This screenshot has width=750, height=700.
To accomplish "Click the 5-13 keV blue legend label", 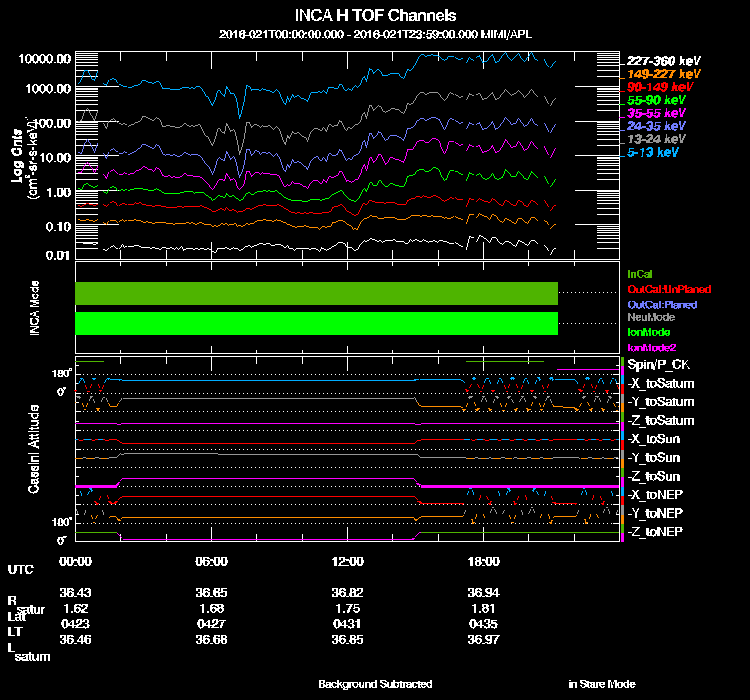I will click(x=654, y=152).
